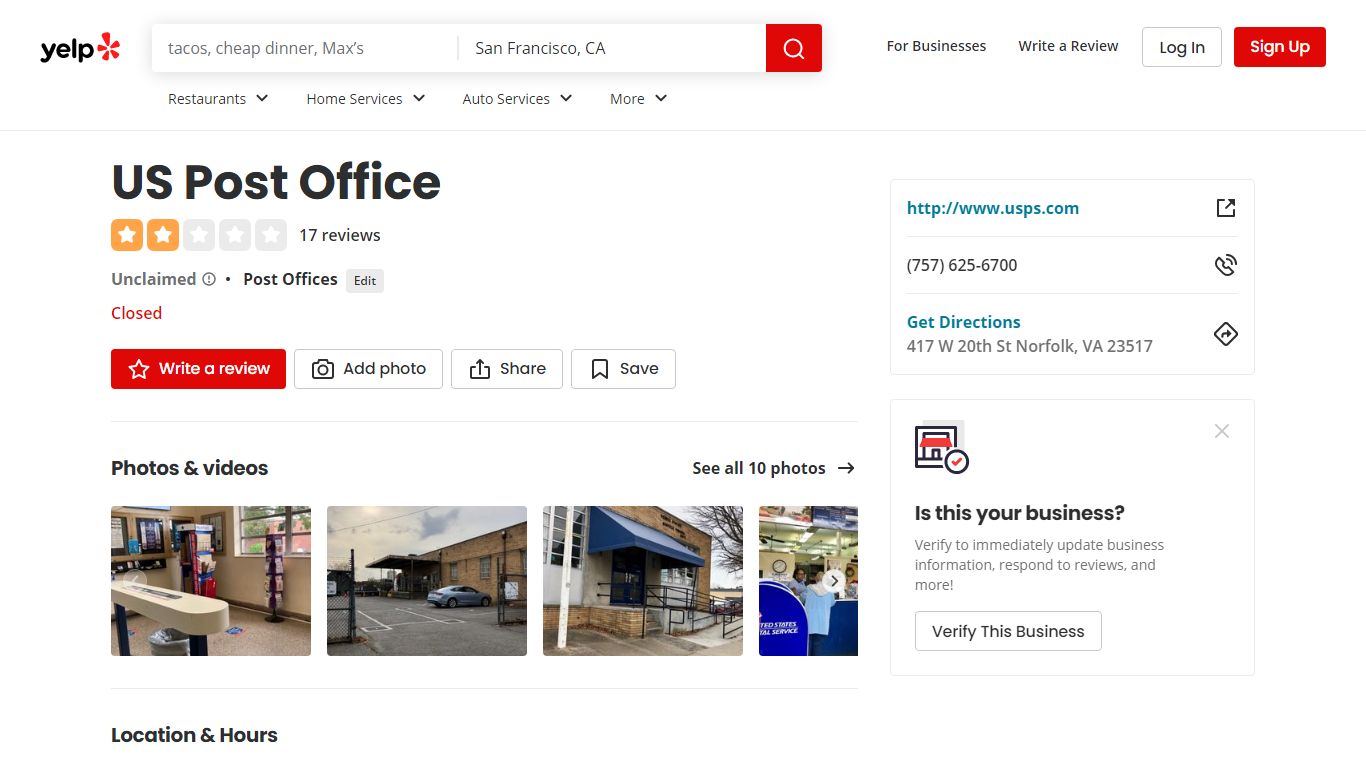Click the phone call icon
The width and height of the screenshot is (1366, 768).
coord(1226,265)
